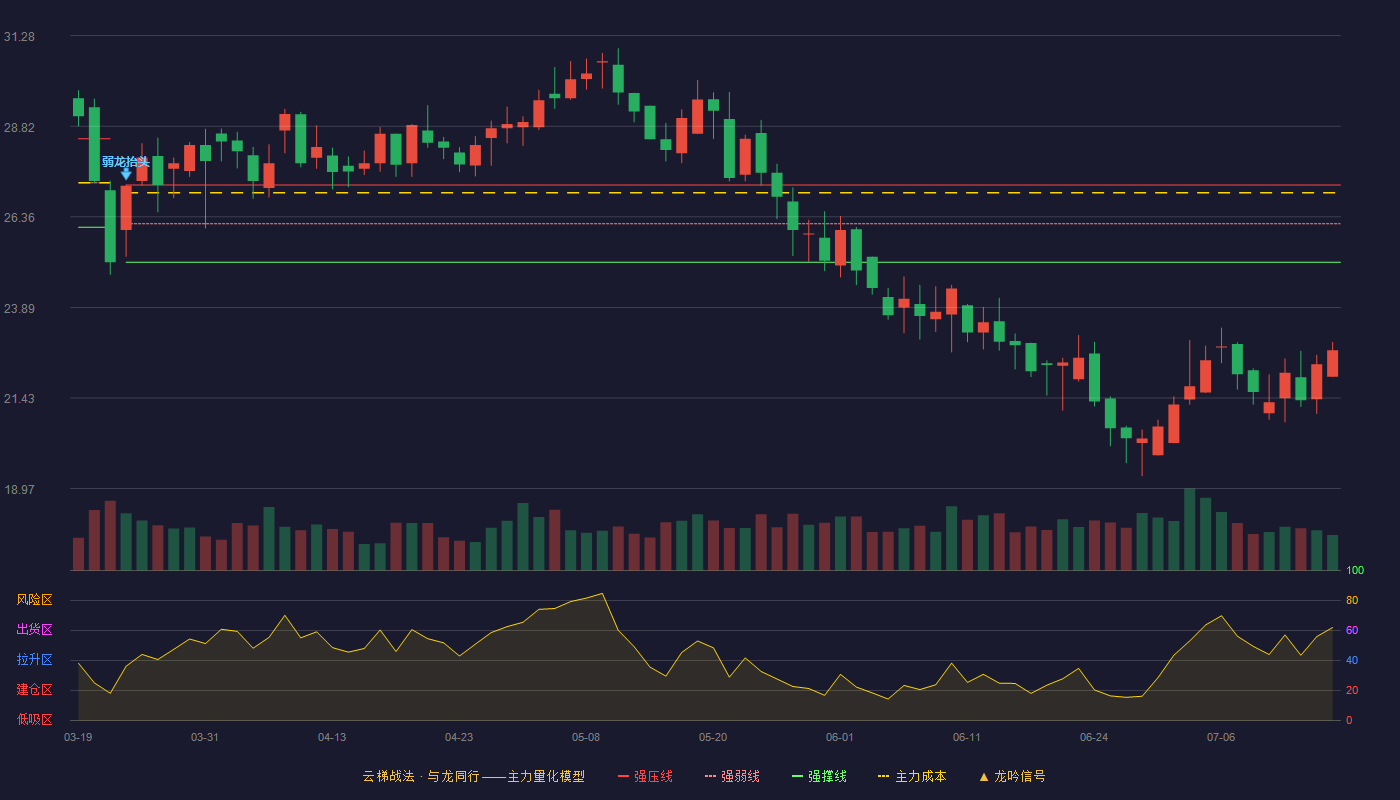The width and height of the screenshot is (1400, 800).
Task: Click the 18.97 price axis label
Action: tap(19, 490)
